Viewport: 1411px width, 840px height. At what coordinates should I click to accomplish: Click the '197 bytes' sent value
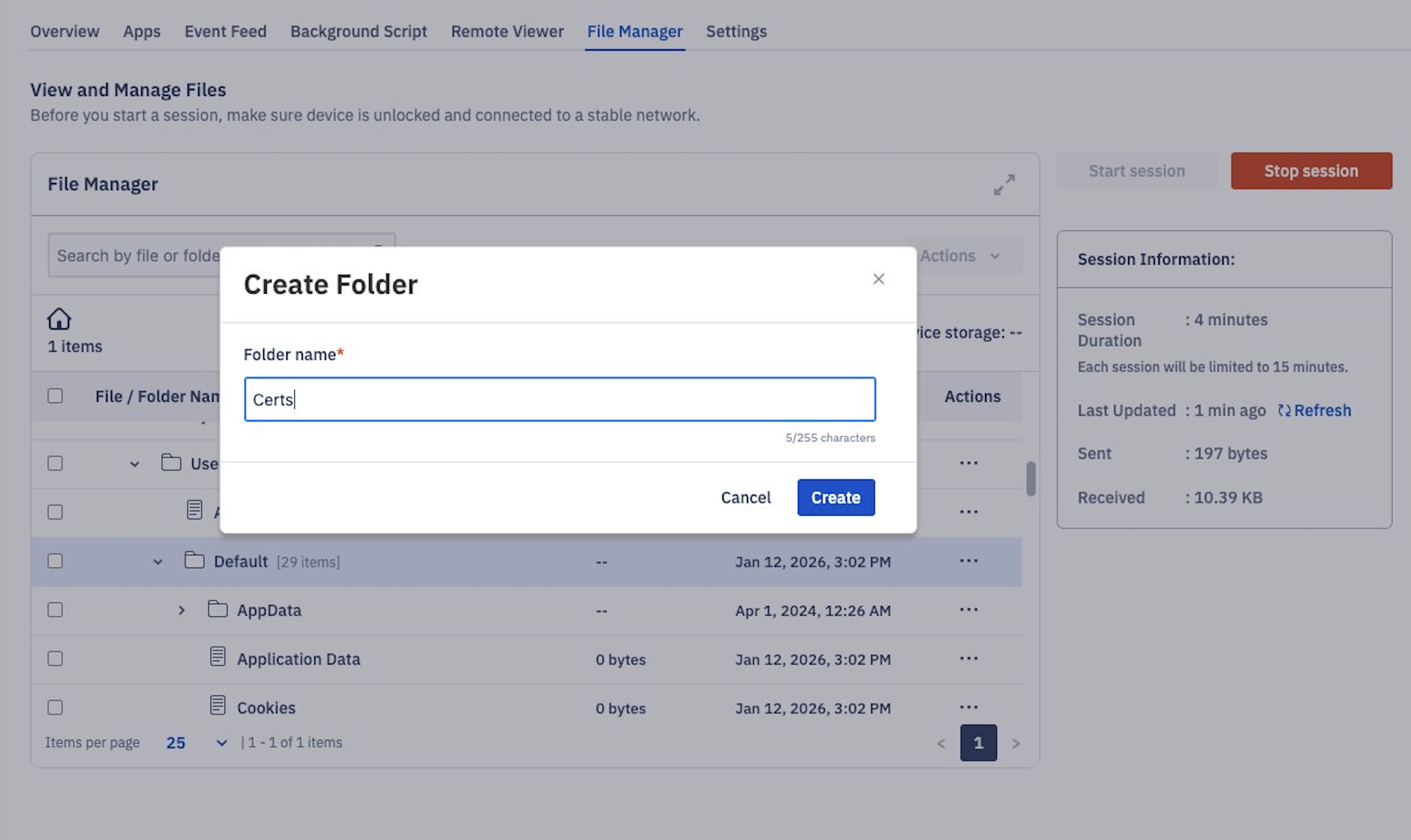click(x=1231, y=454)
